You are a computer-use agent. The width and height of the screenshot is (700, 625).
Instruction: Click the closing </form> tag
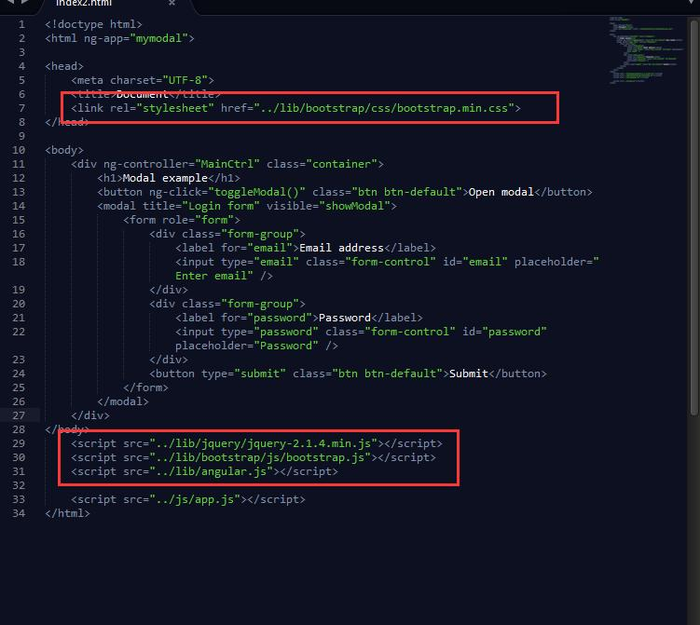(x=146, y=388)
